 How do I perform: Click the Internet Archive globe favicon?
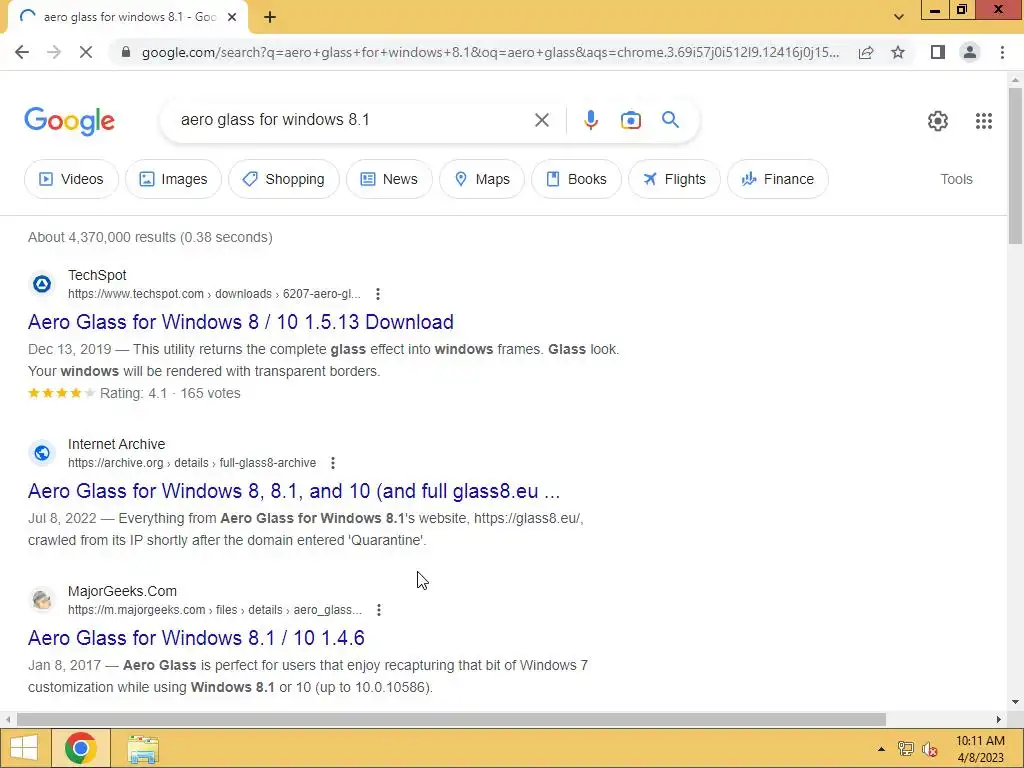[42, 453]
